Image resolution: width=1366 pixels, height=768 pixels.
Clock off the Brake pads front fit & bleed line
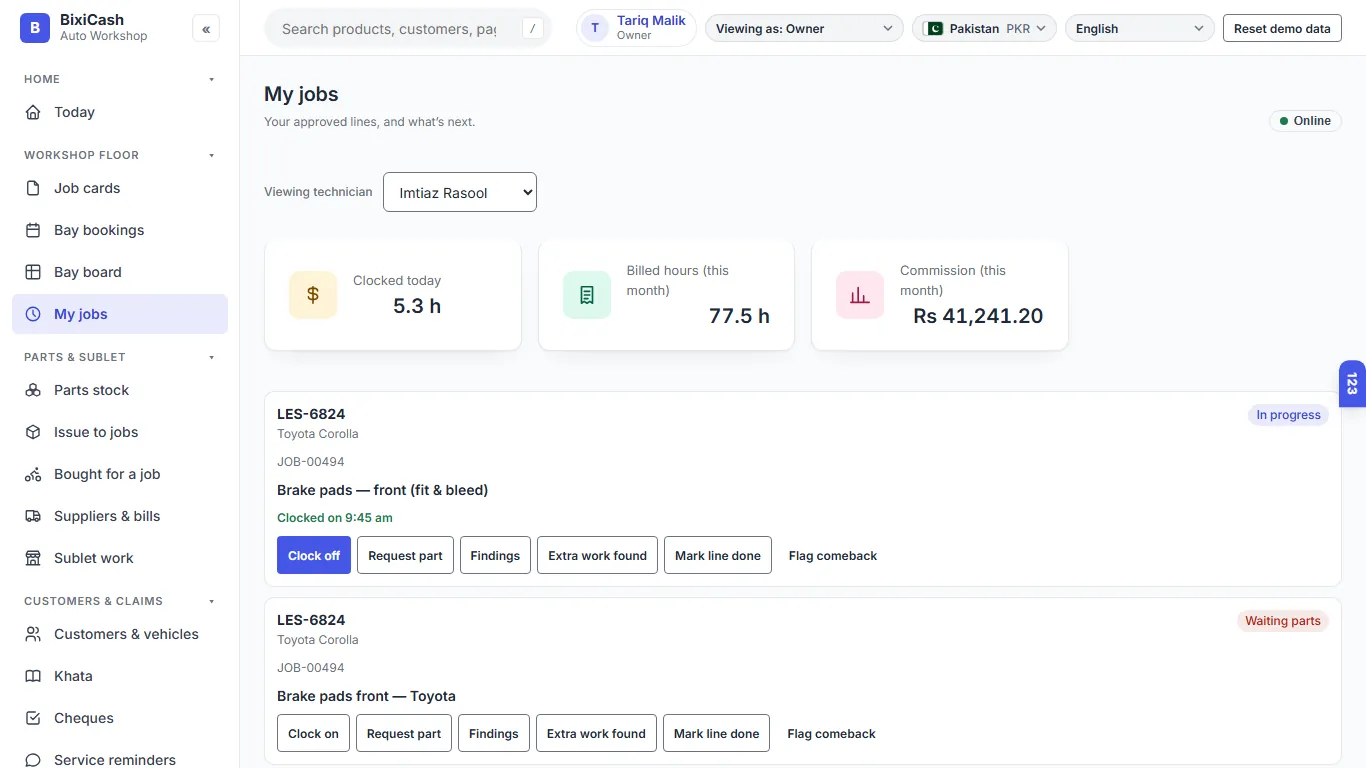coord(314,555)
